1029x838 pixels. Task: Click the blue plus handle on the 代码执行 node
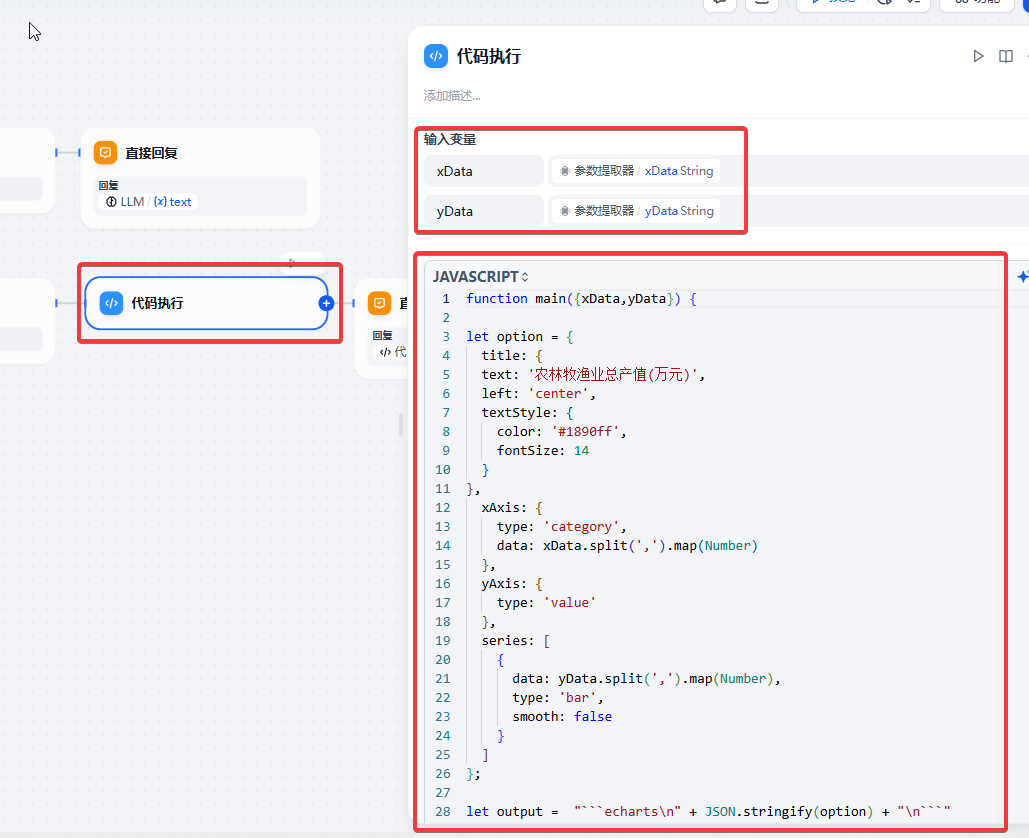(x=326, y=303)
